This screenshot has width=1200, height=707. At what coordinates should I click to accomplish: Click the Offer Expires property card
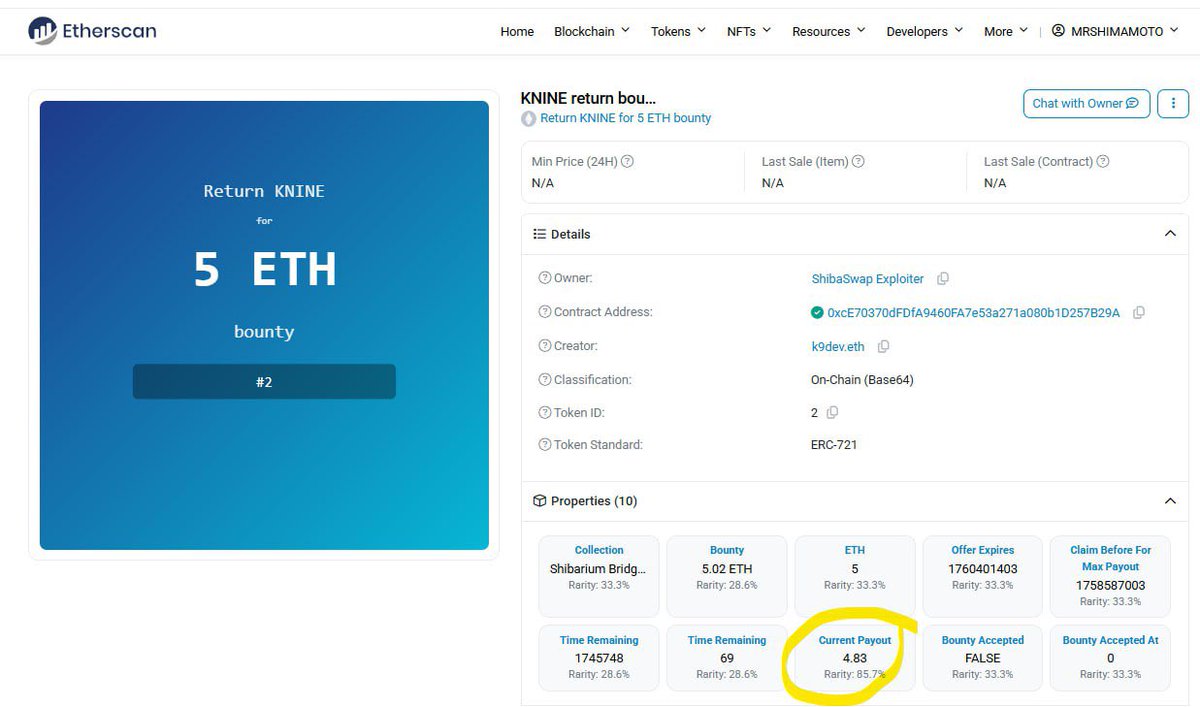click(x=983, y=576)
